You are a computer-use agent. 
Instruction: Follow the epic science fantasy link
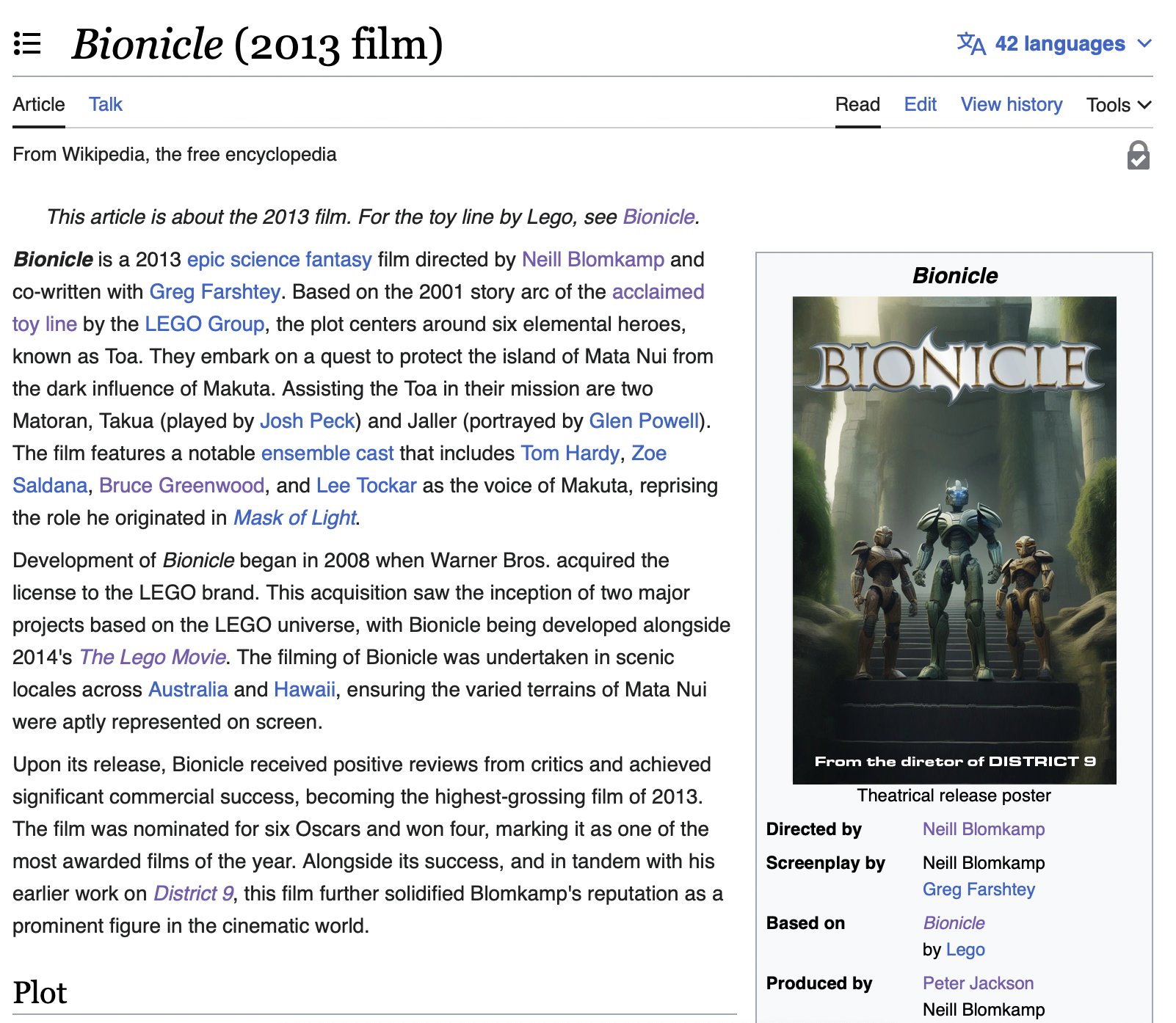coord(279,259)
